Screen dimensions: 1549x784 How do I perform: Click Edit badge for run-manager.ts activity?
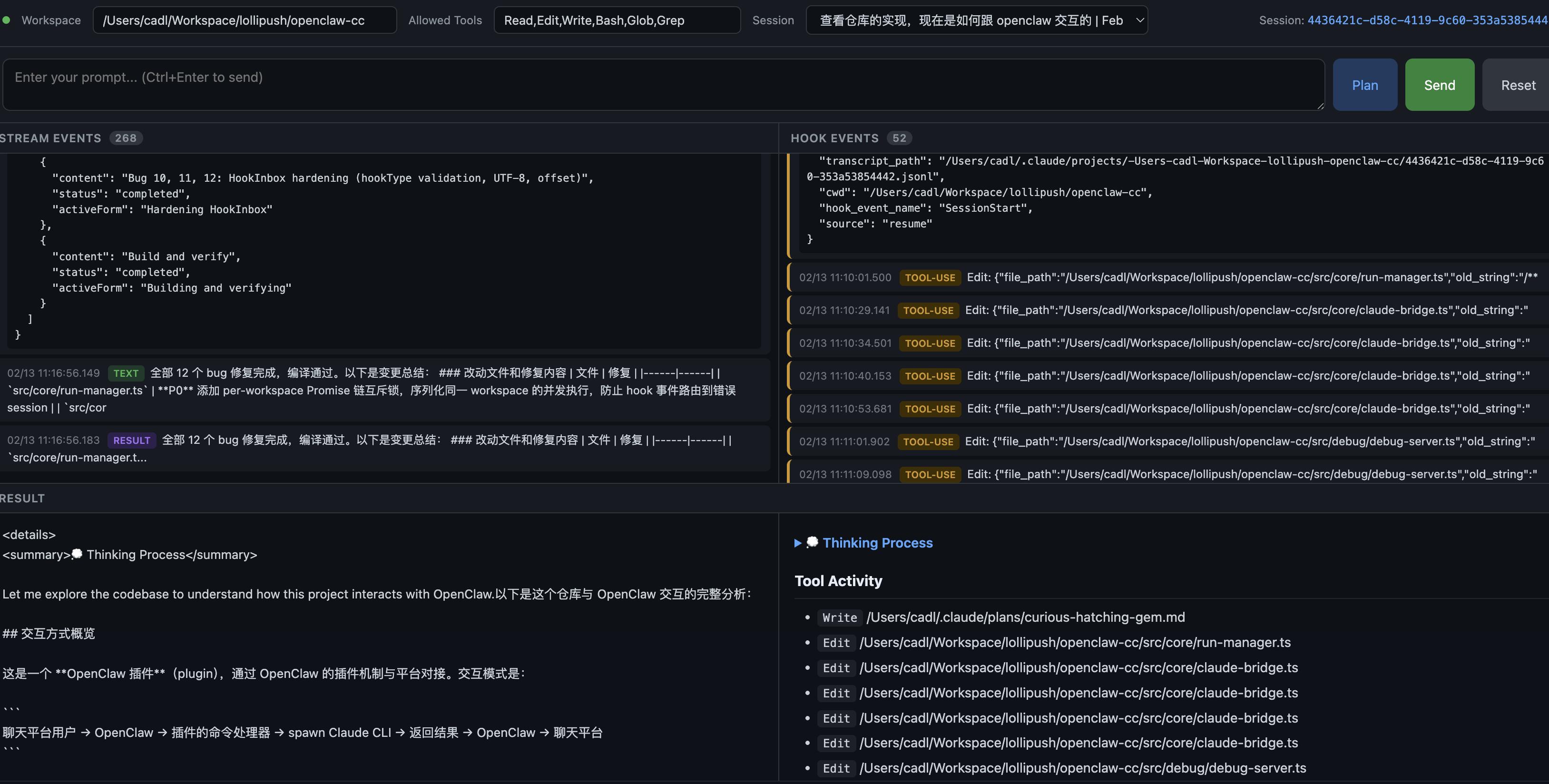(x=836, y=643)
